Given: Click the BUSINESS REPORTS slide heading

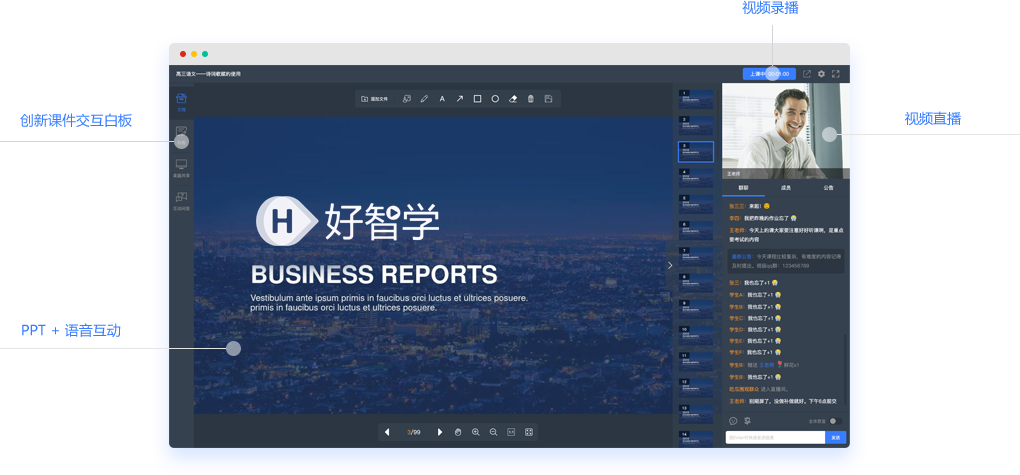Looking at the screenshot, I should coord(374,275).
